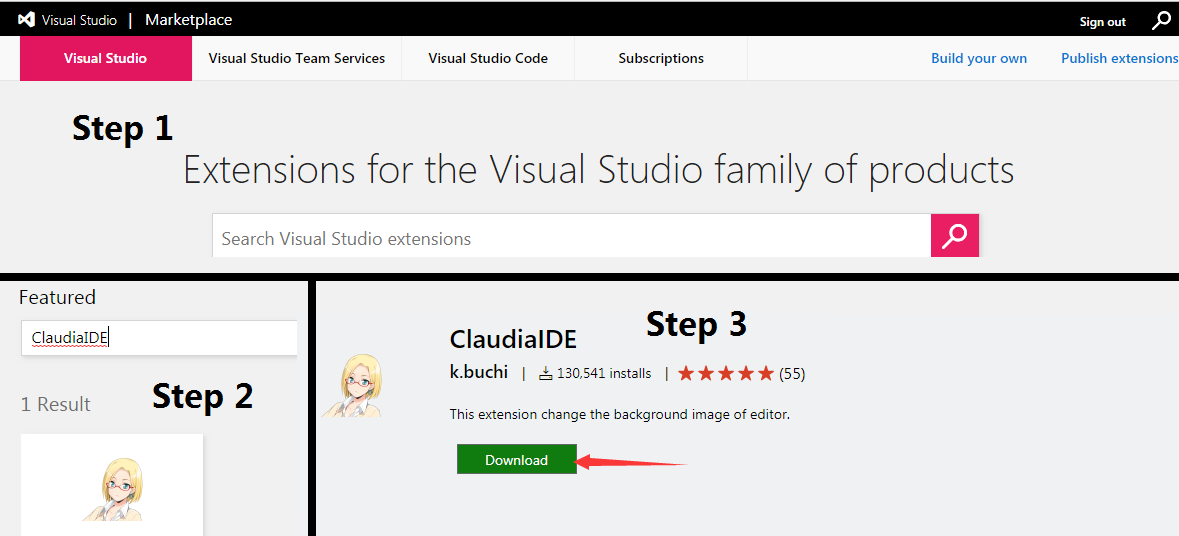This screenshot has width=1179, height=536.
Task: Click the five-star rating icons
Action: coord(726,374)
